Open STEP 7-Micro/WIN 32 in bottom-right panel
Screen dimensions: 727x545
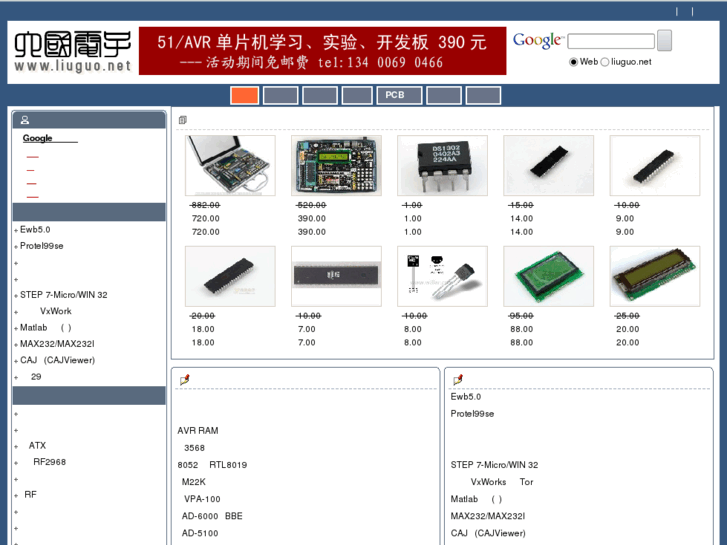(494, 465)
